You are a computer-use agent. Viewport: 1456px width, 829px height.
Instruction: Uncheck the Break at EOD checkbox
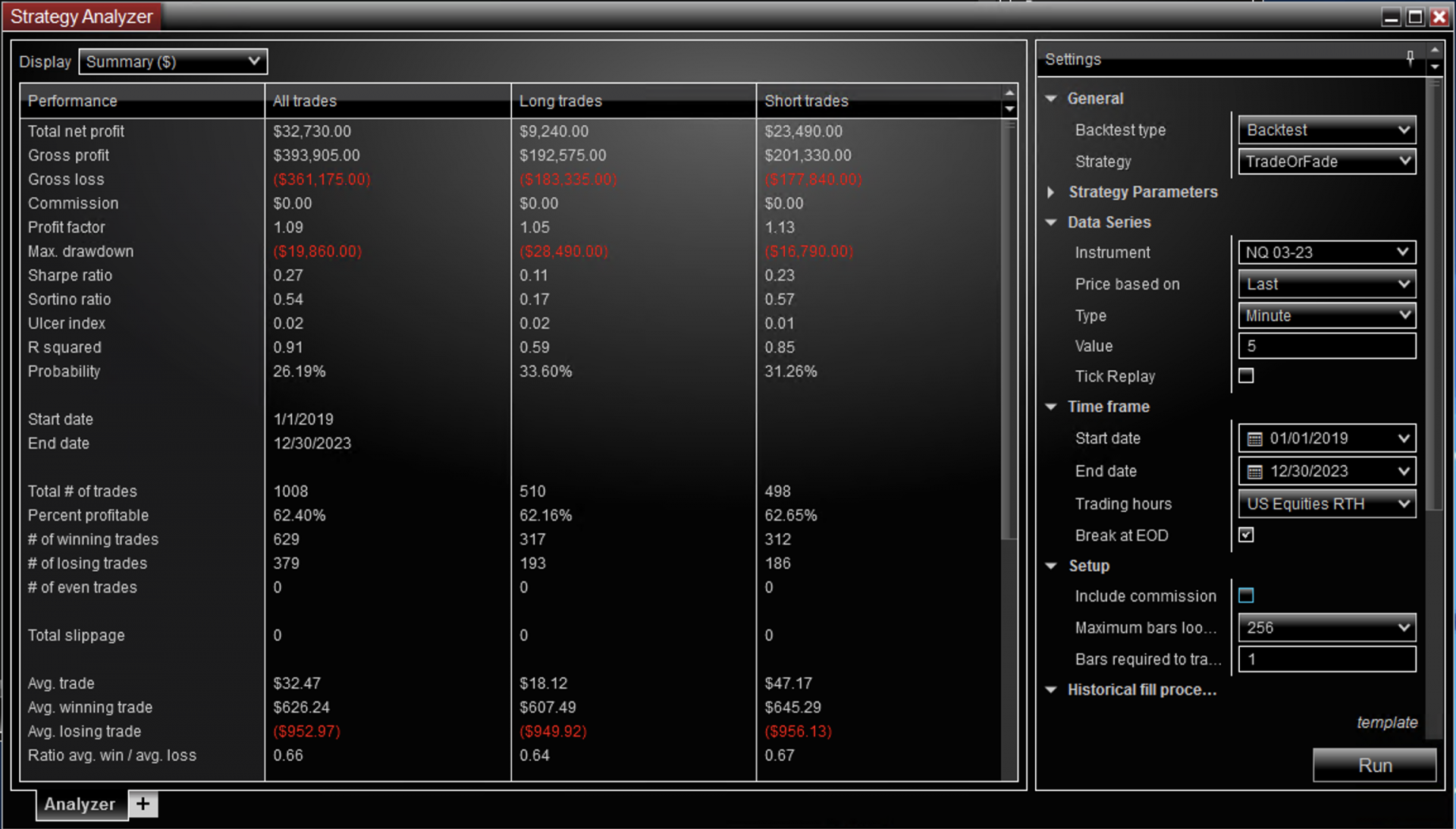1246,535
